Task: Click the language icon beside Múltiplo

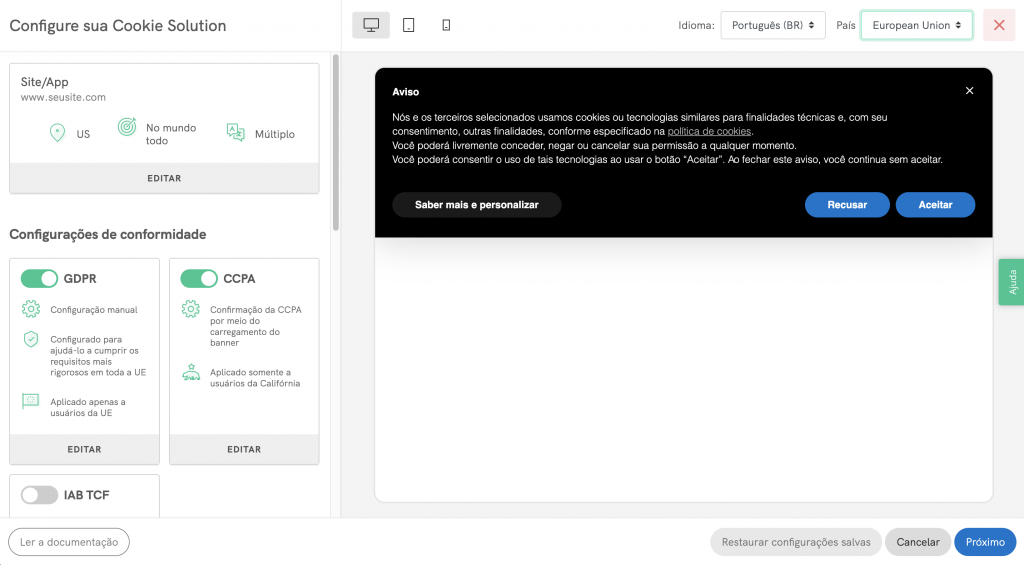Action: 235,133
